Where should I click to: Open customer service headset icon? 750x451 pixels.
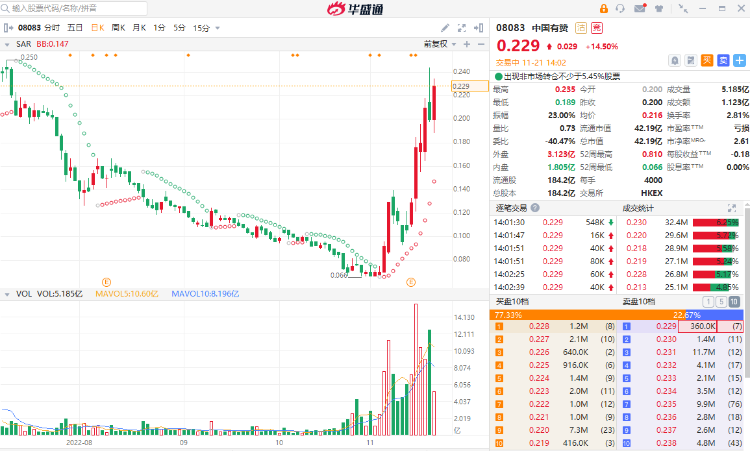click(x=620, y=8)
